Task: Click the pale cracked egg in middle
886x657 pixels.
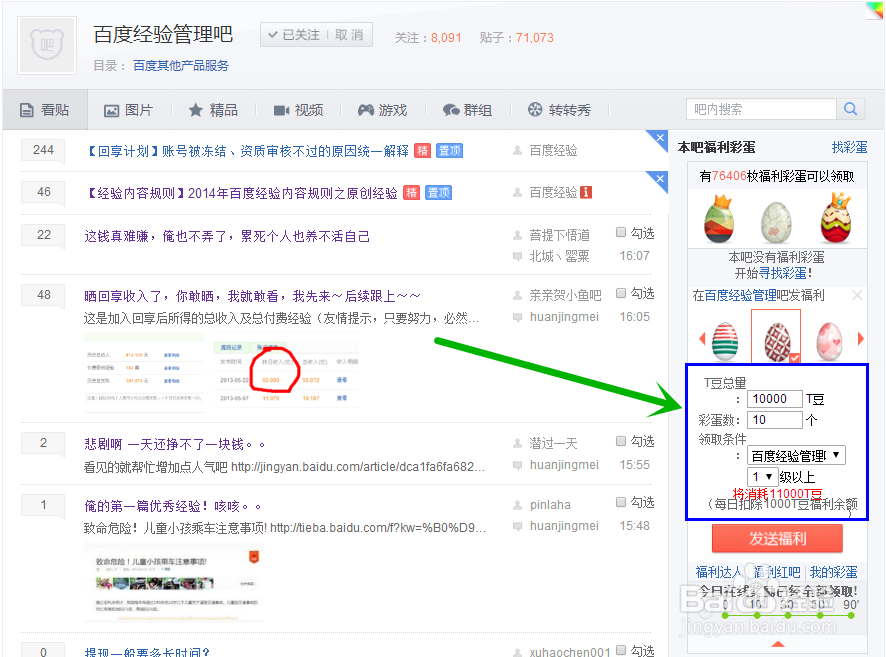Action: pos(777,222)
